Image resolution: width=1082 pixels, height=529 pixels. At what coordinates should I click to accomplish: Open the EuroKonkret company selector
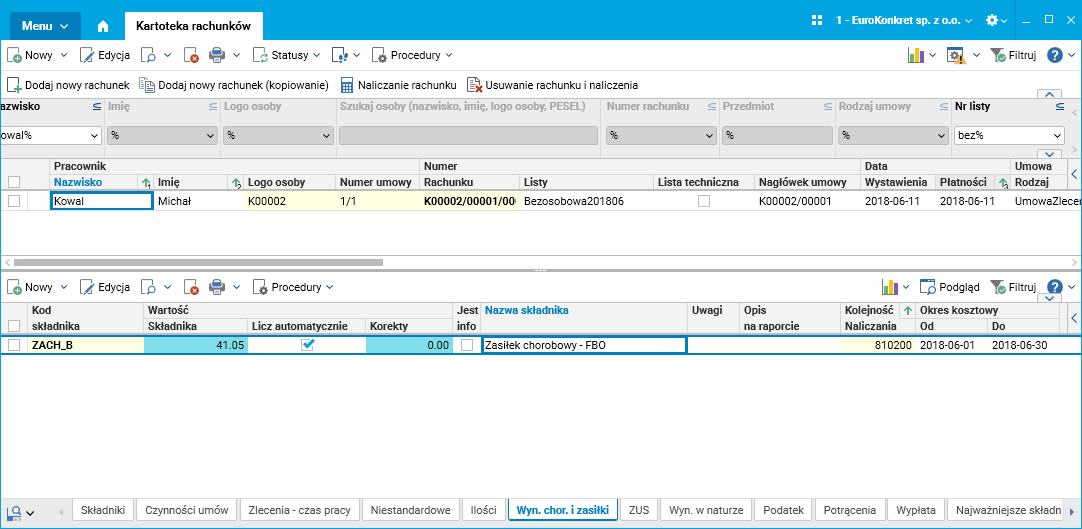point(904,21)
